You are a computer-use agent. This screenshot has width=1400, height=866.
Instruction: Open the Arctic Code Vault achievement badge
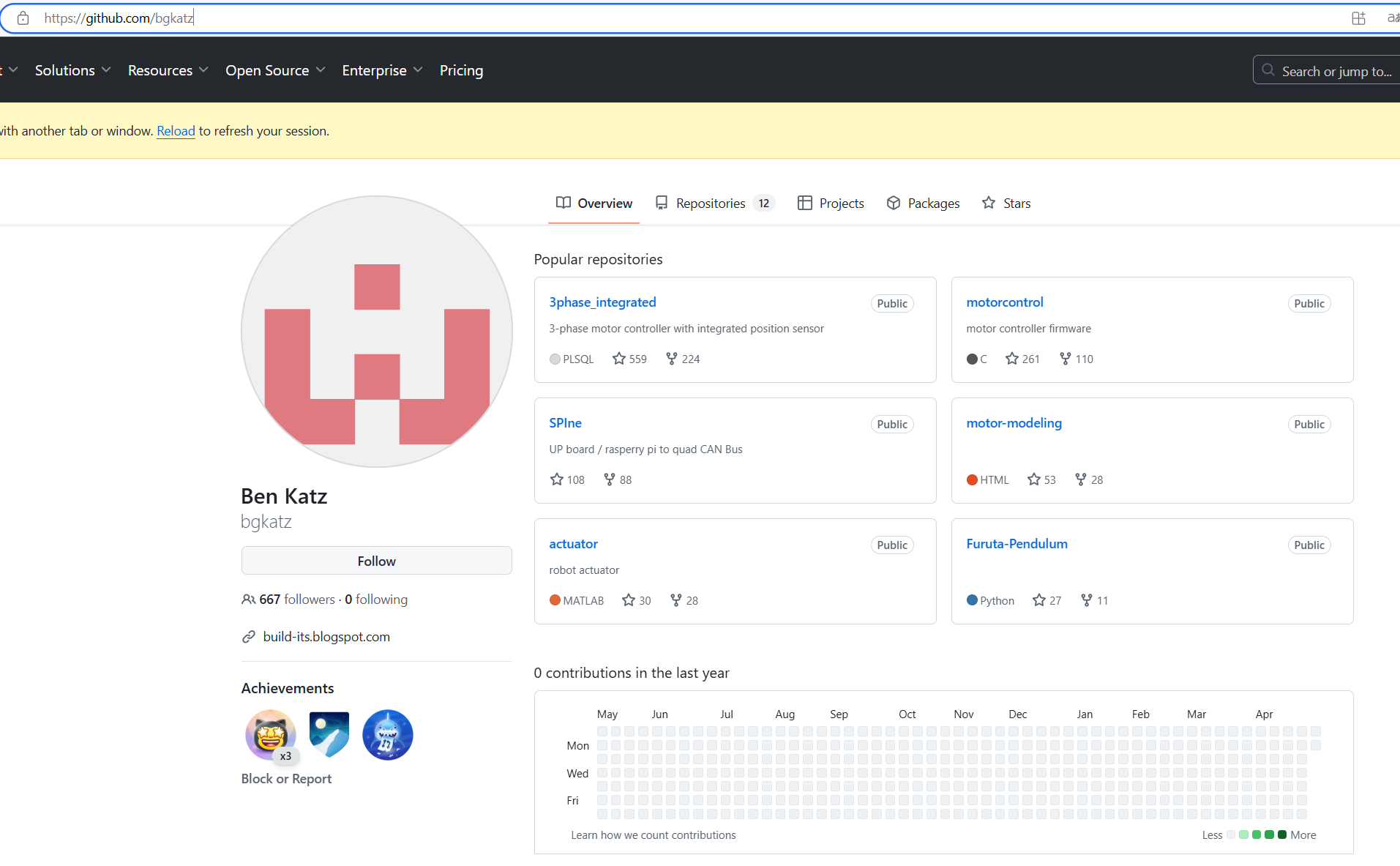(x=329, y=734)
